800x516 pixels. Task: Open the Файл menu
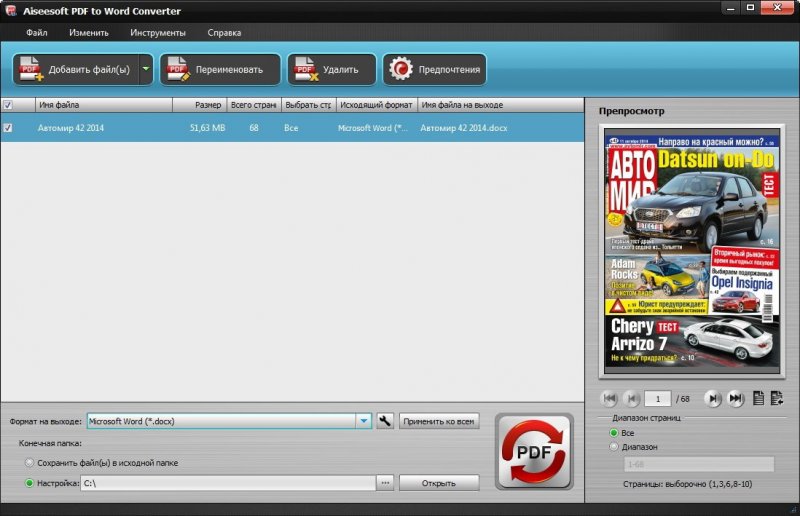[x=37, y=33]
